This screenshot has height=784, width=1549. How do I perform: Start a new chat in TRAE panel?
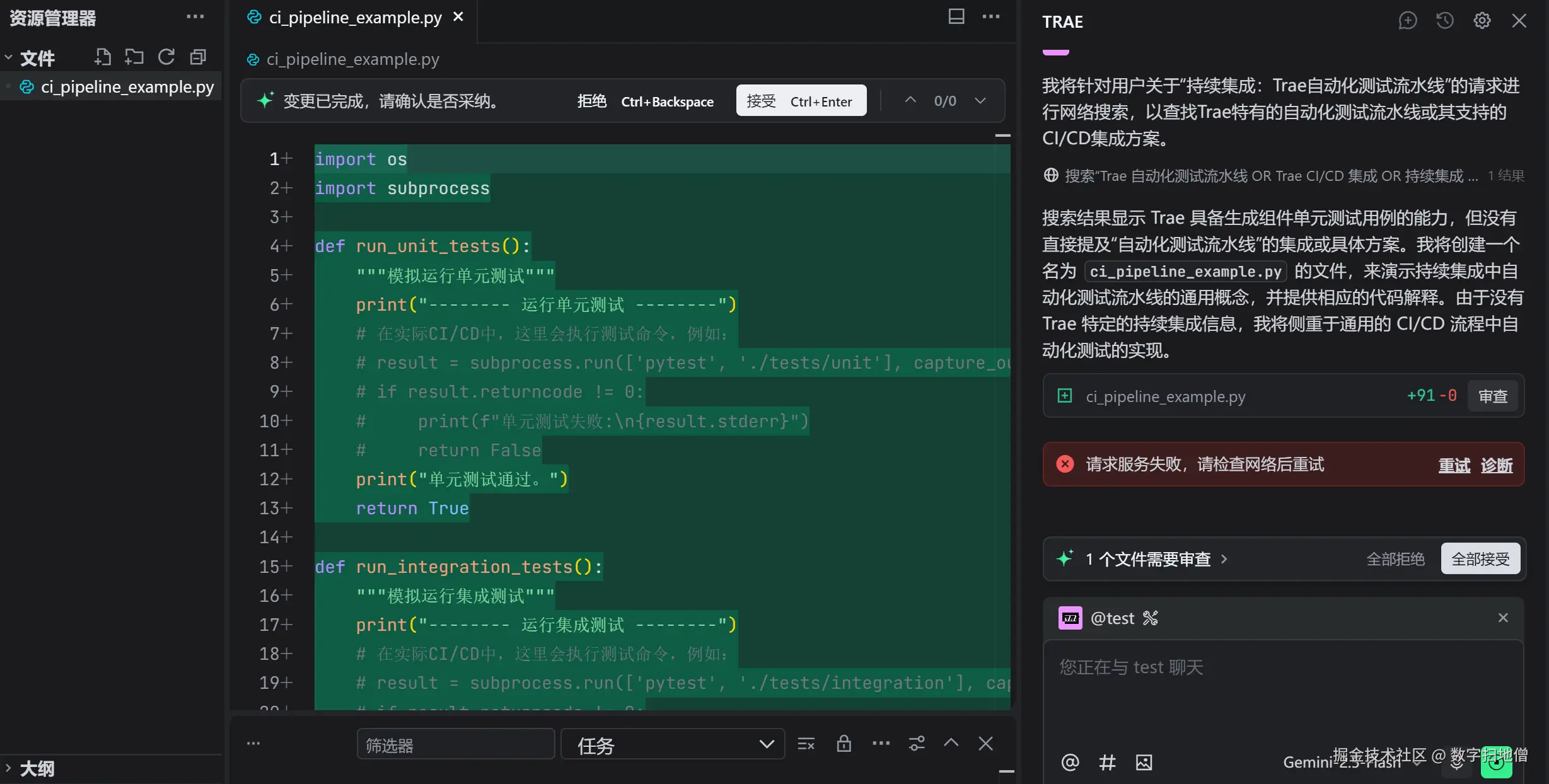tap(1407, 21)
